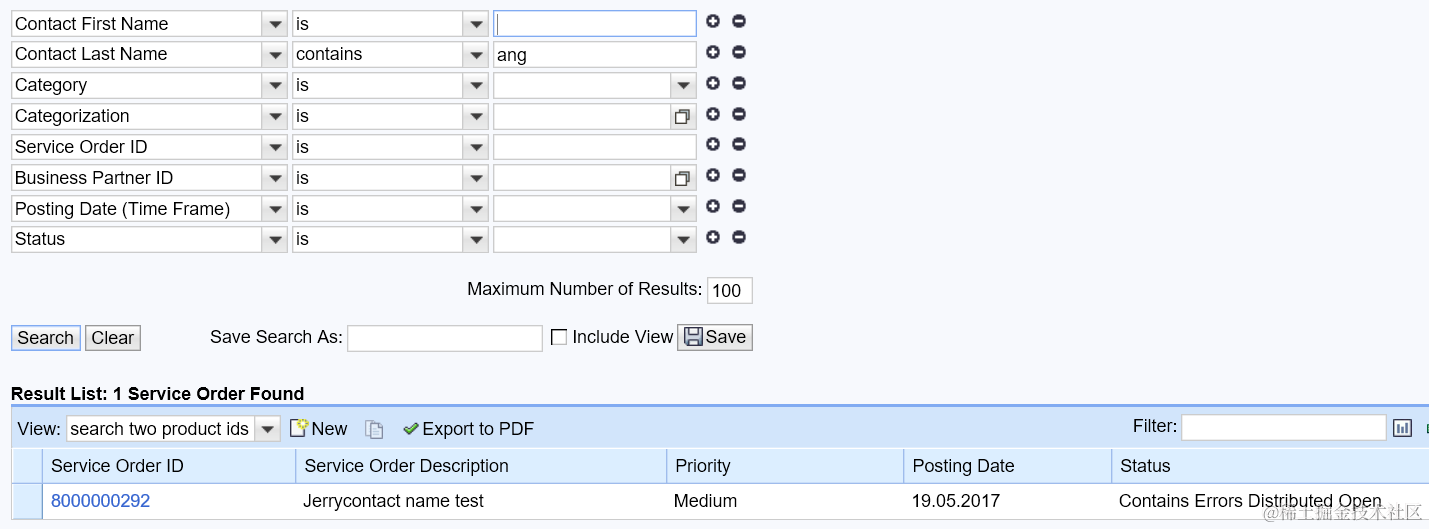Remove the Status search row
The image size is (1429, 529).
(739, 237)
